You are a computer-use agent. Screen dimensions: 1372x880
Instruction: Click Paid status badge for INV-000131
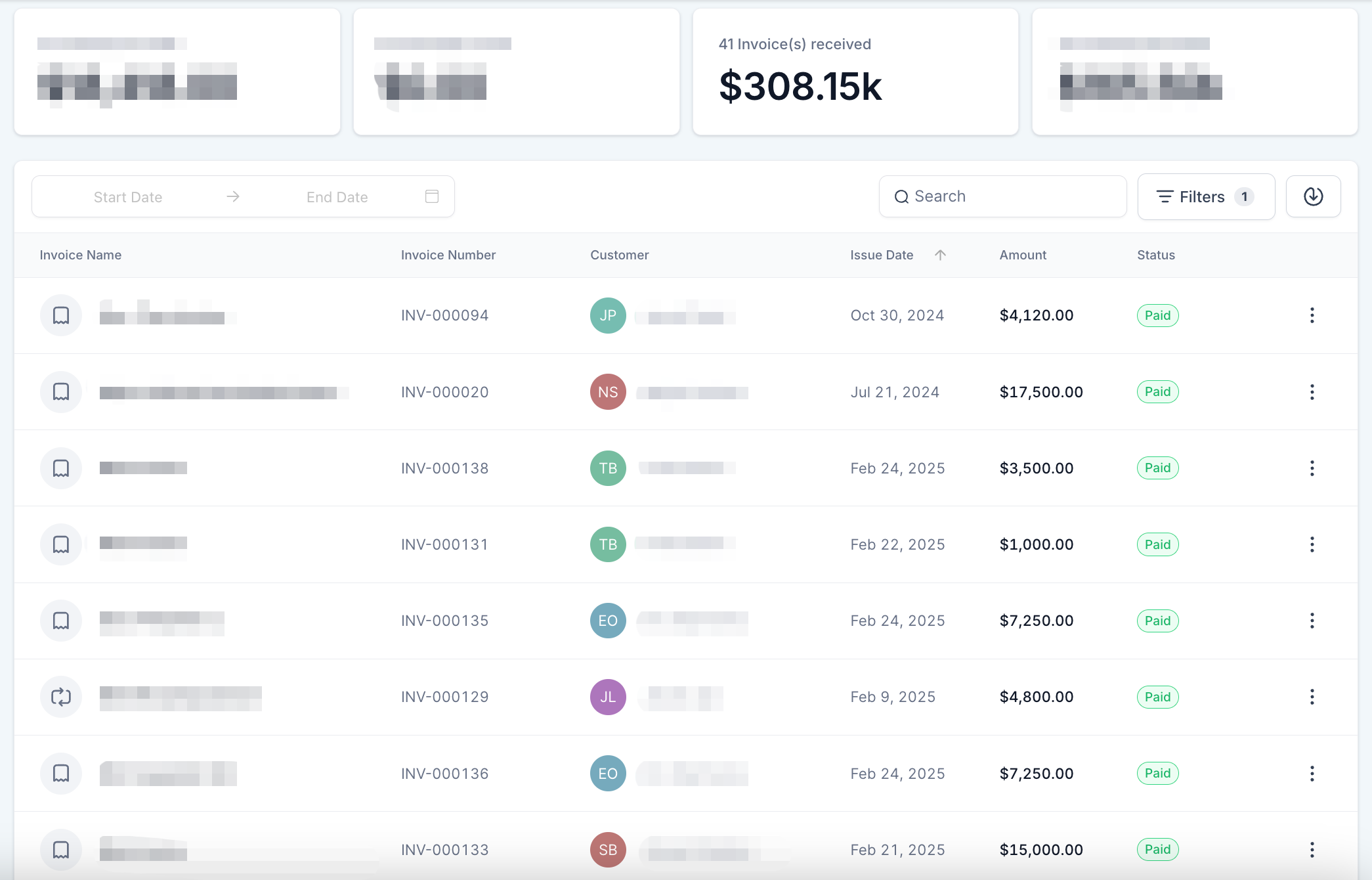tap(1157, 544)
